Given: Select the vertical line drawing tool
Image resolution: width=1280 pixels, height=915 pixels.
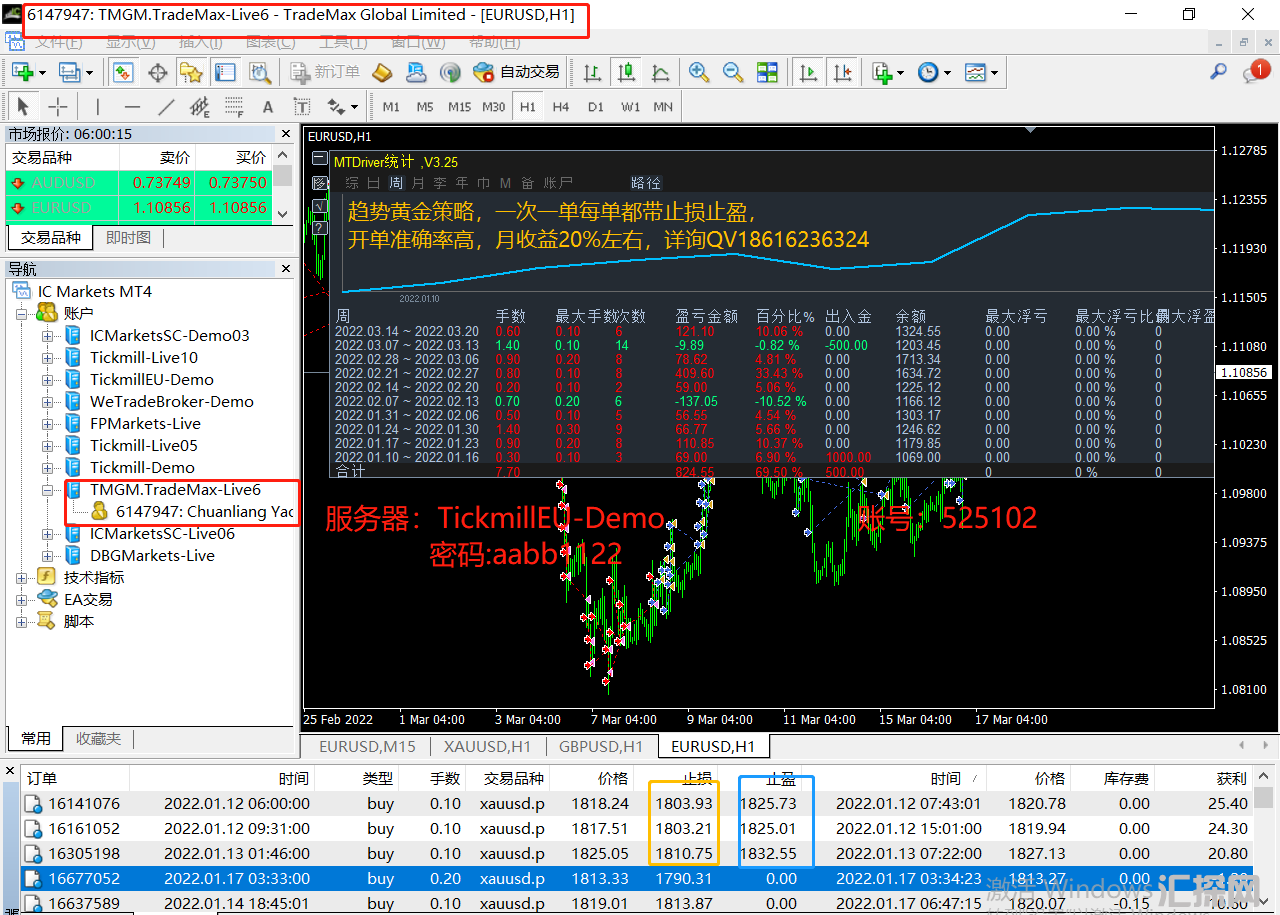Looking at the screenshot, I should click(97, 107).
